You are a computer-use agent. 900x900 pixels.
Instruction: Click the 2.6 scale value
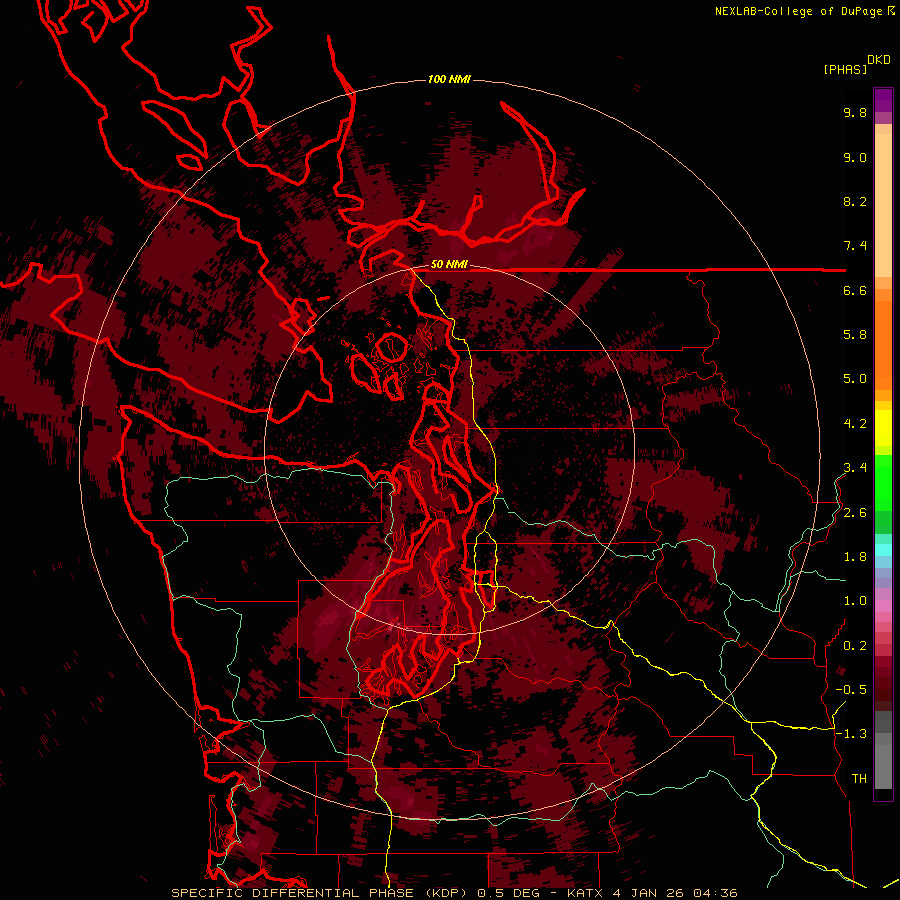click(x=855, y=513)
